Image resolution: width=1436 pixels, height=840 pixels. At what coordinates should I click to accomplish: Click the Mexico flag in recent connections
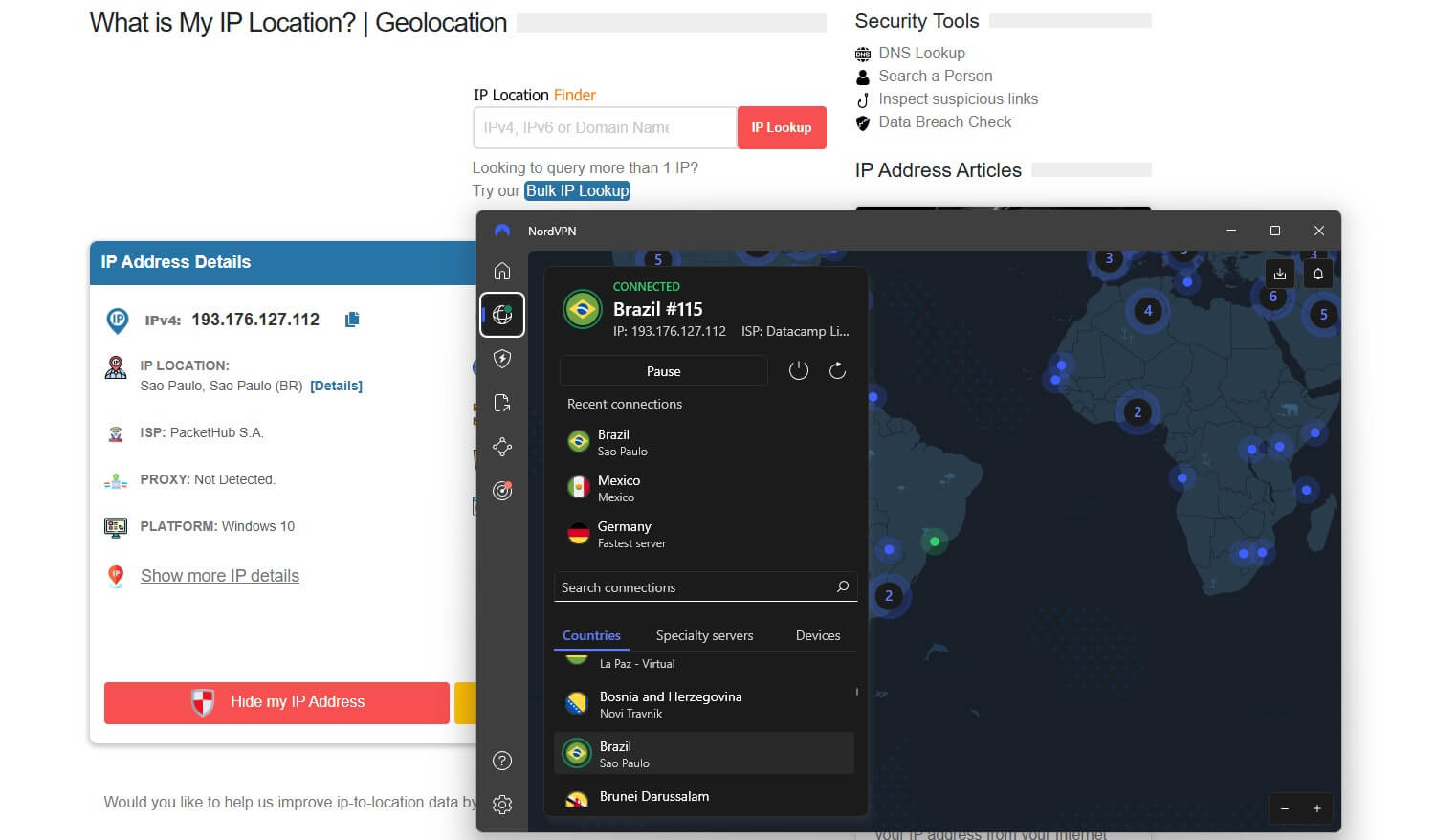coord(578,488)
